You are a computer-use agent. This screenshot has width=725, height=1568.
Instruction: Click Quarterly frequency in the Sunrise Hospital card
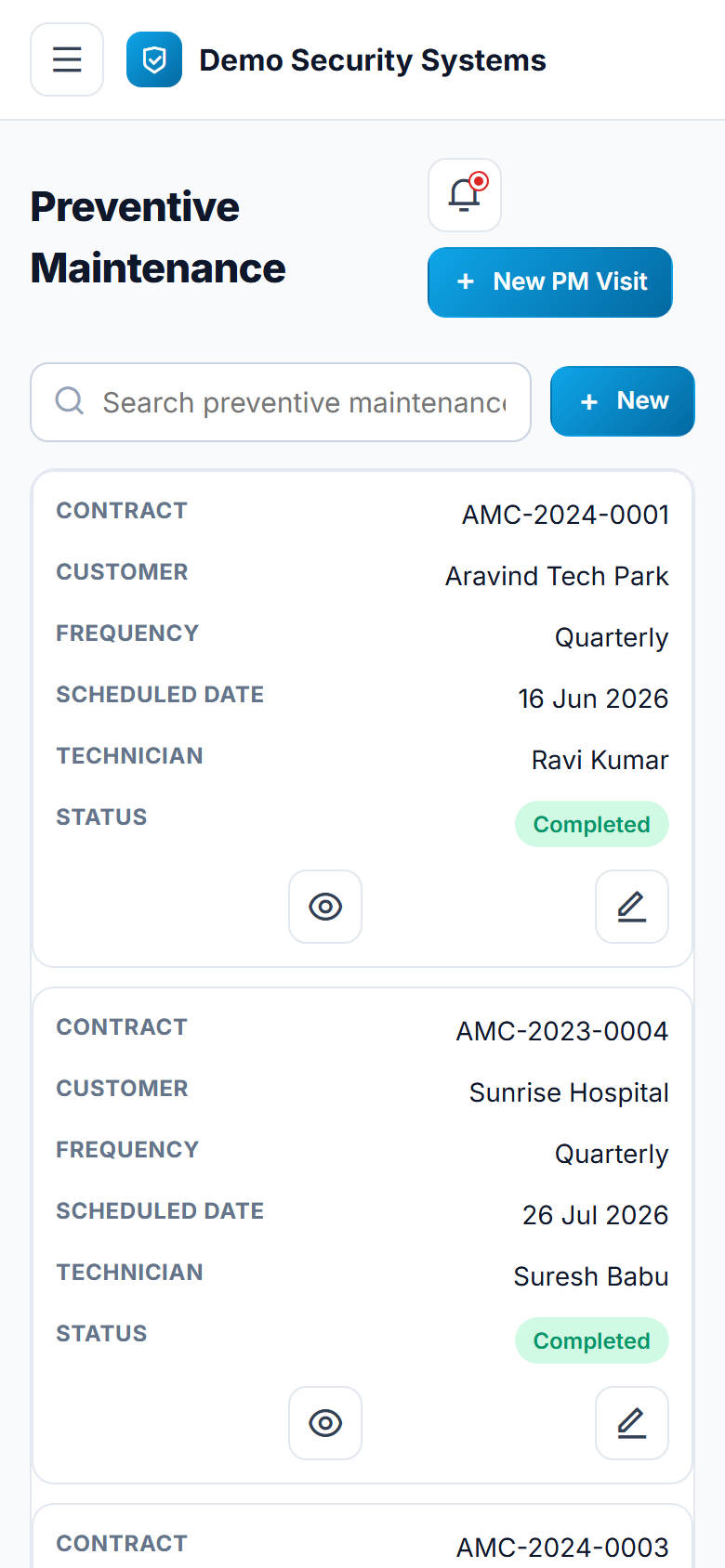point(612,1155)
